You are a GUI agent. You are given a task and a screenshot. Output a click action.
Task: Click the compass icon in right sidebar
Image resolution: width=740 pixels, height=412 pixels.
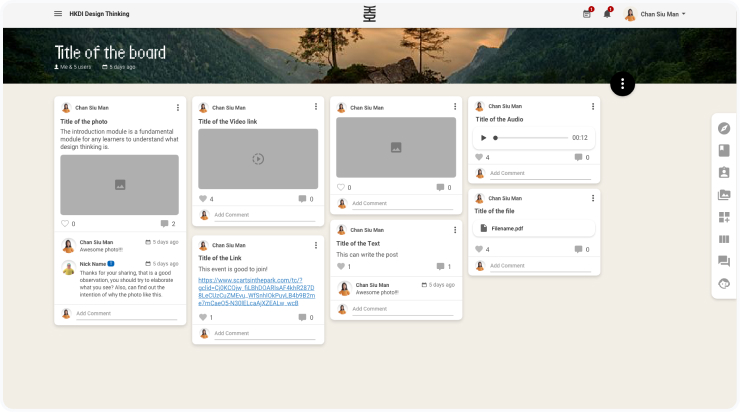click(724, 128)
